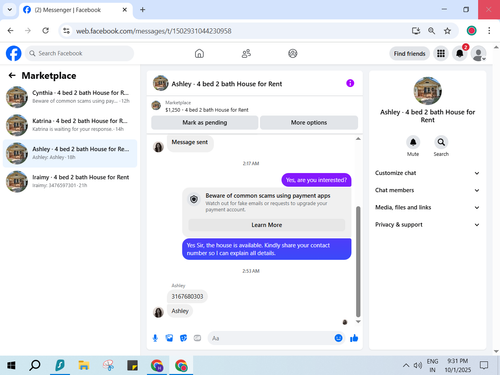Click chat scroll up arrow
Image resolution: width=500 pixels, height=375 pixels.
point(358,139)
